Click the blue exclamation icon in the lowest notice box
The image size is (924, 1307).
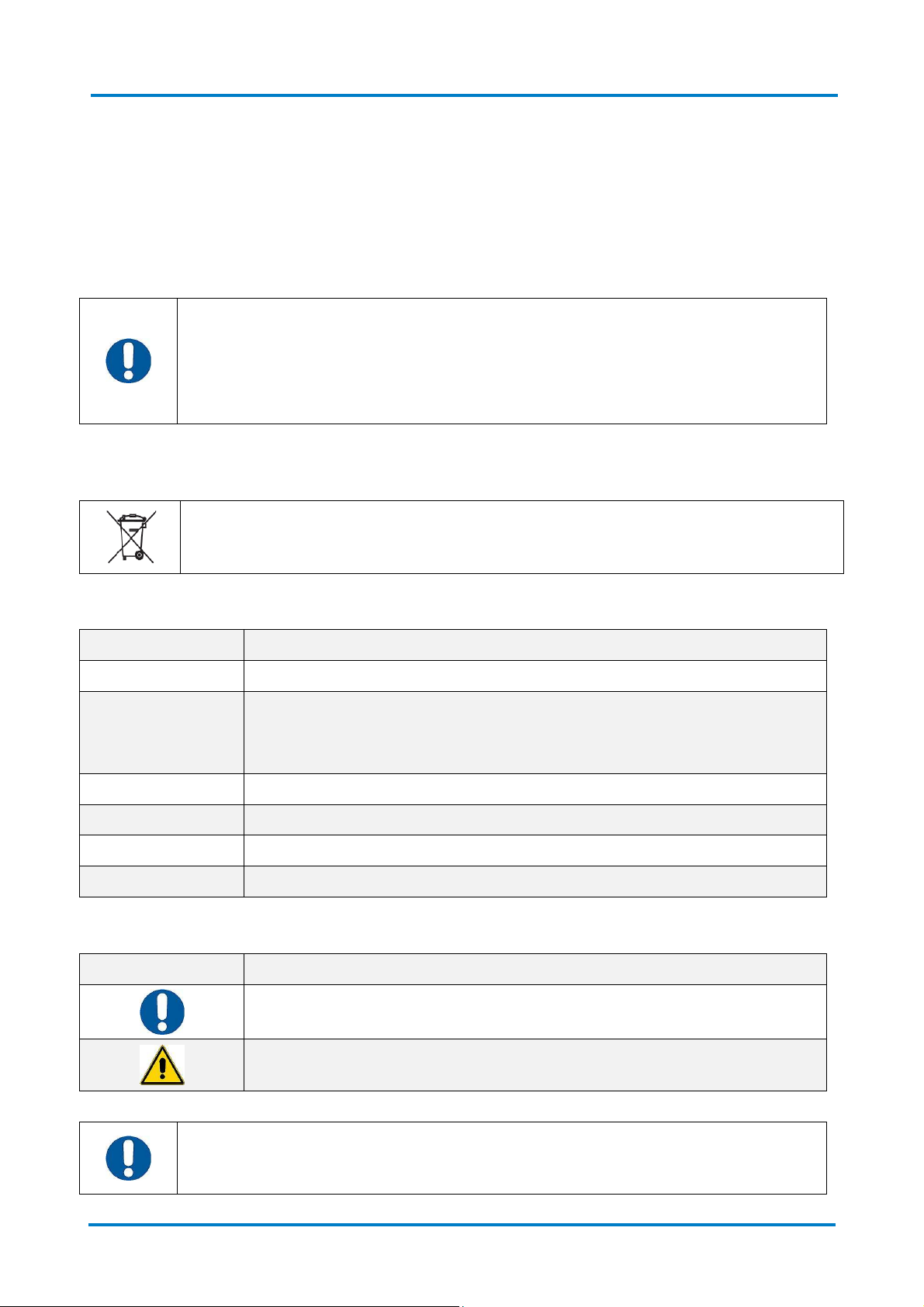click(128, 1158)
